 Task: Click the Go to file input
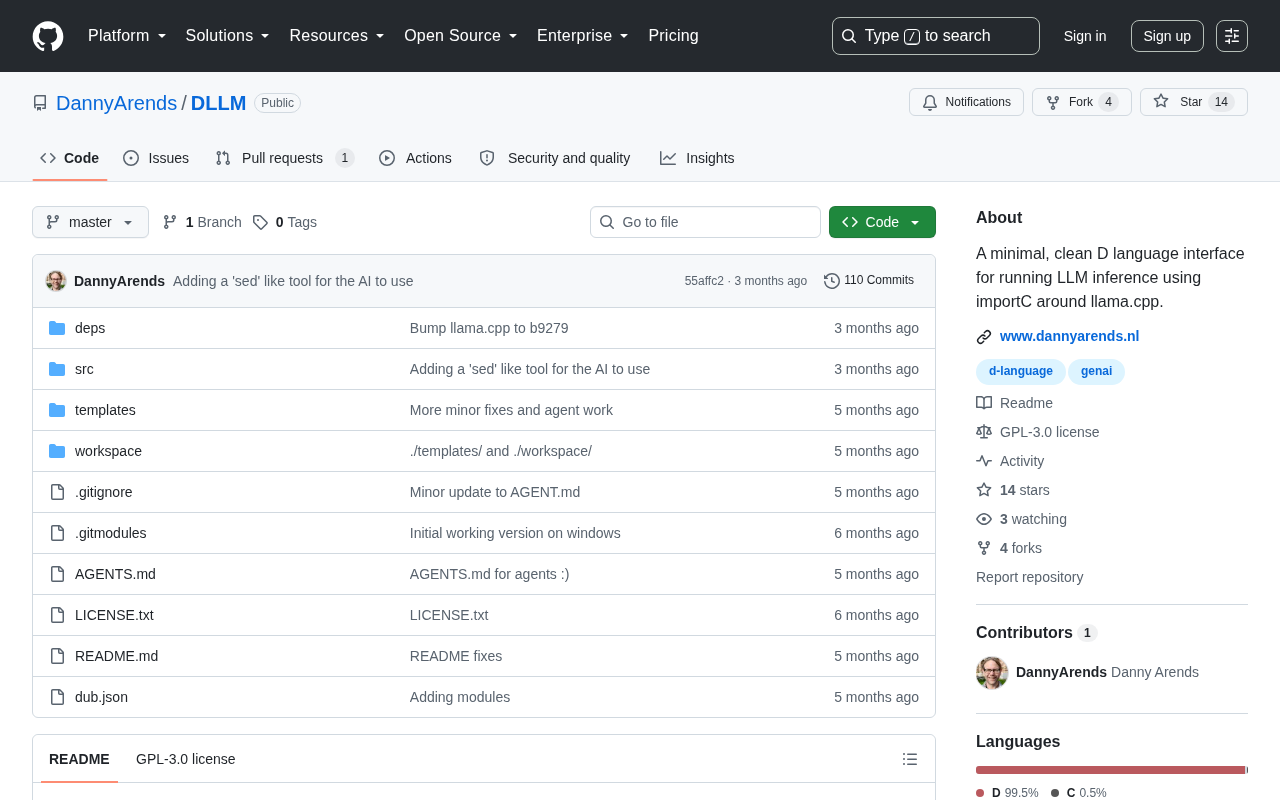(x=705, y=222)
